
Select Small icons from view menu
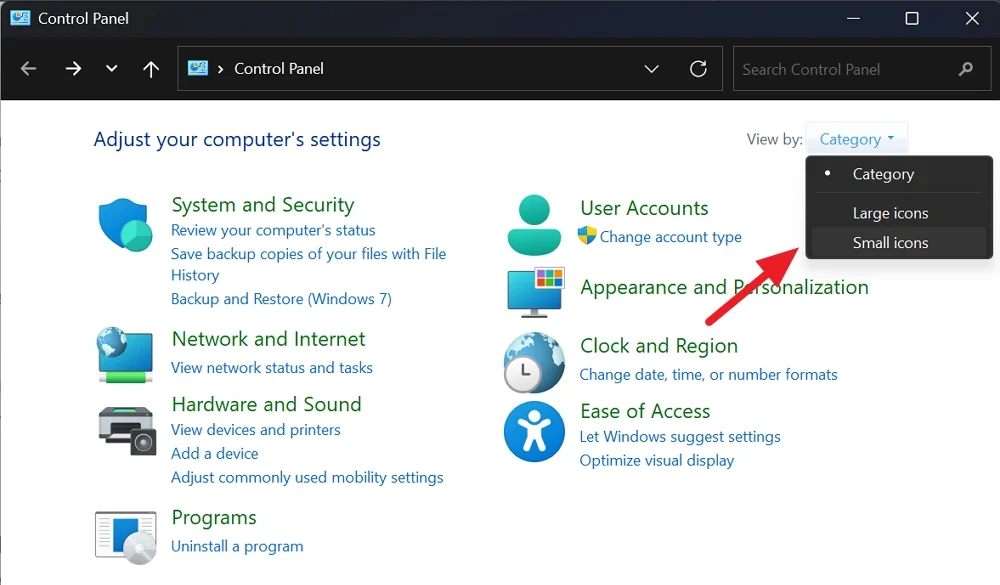[x=890, y=243]
